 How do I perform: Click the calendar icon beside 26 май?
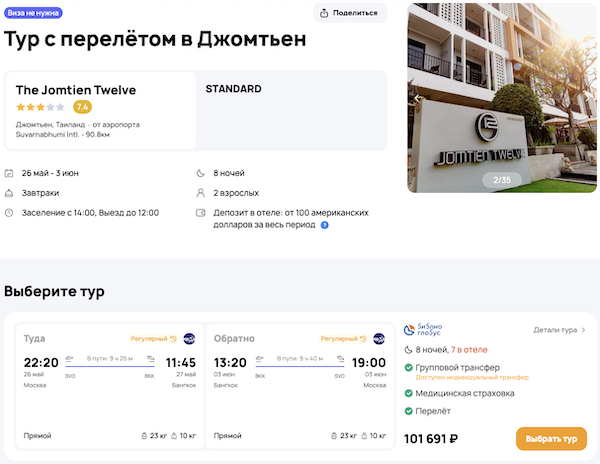click(x=9, y=173)
